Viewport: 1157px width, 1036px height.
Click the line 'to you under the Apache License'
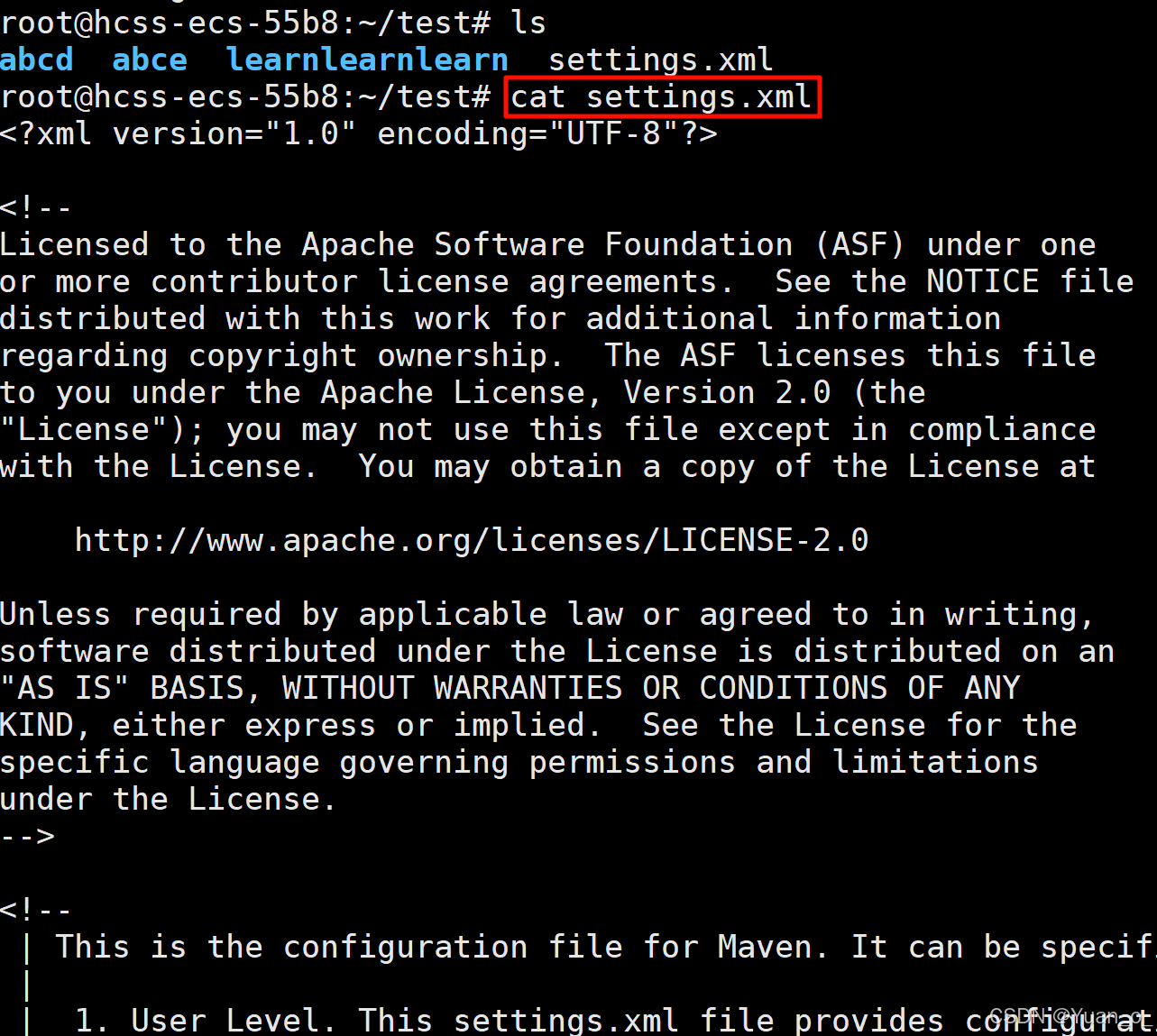coord(463,392)
